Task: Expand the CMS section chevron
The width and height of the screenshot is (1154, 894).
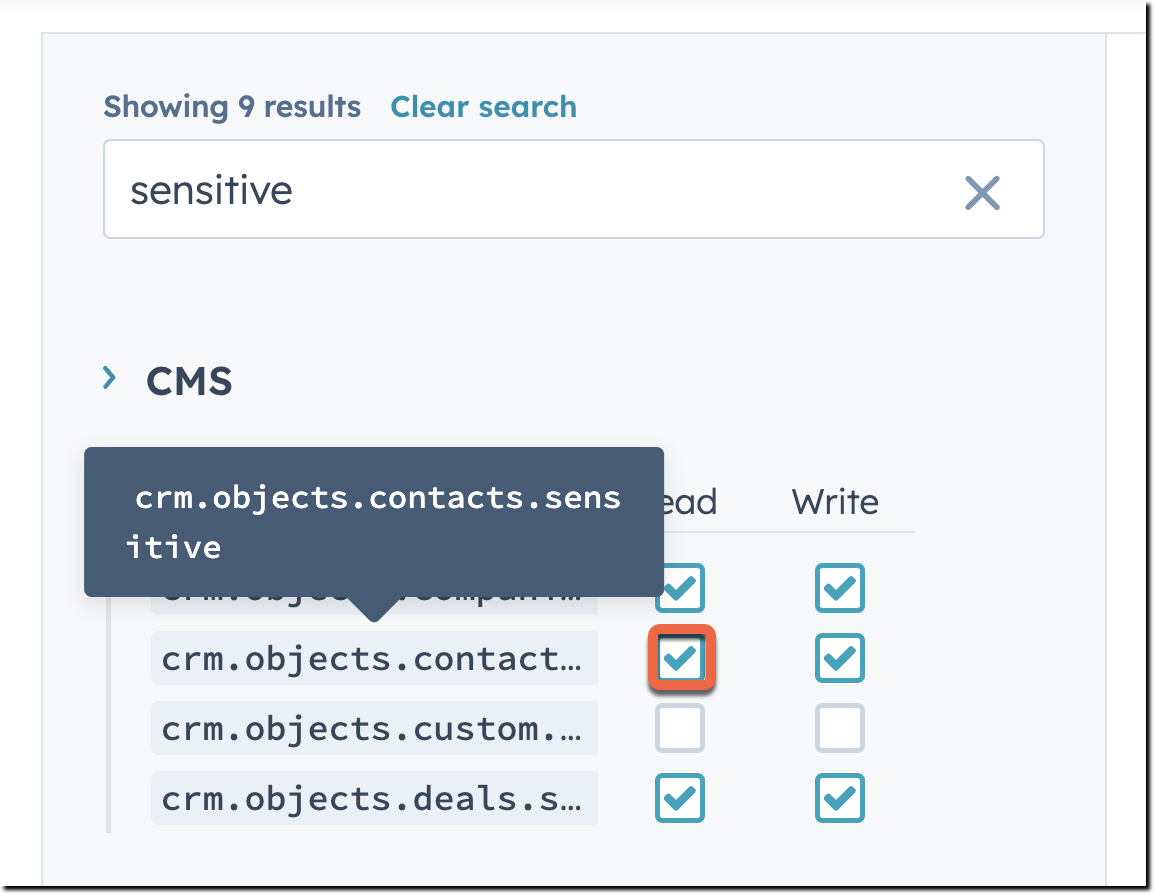Action: 110,378
